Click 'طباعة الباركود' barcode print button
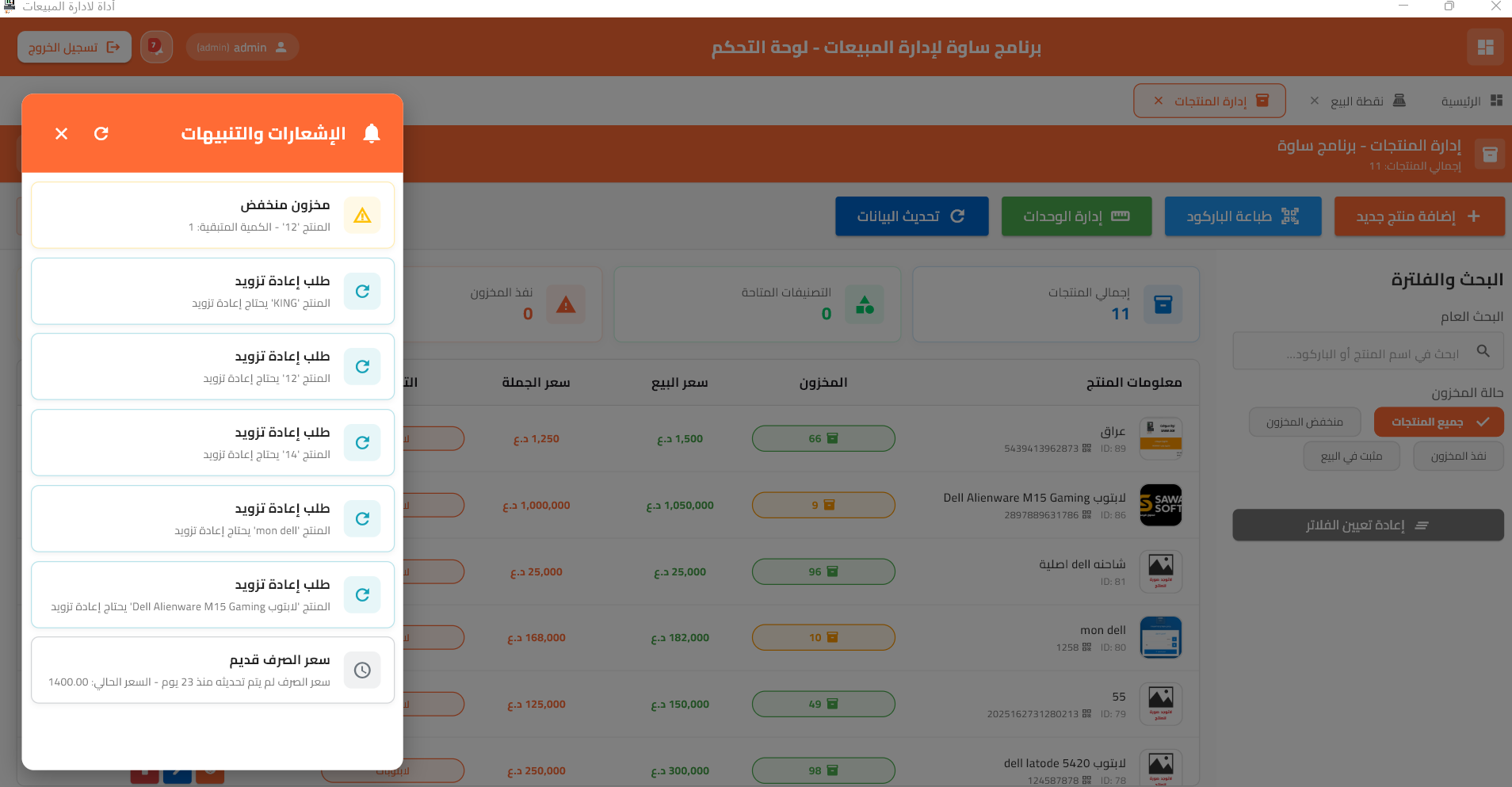 pos(1242,216)
